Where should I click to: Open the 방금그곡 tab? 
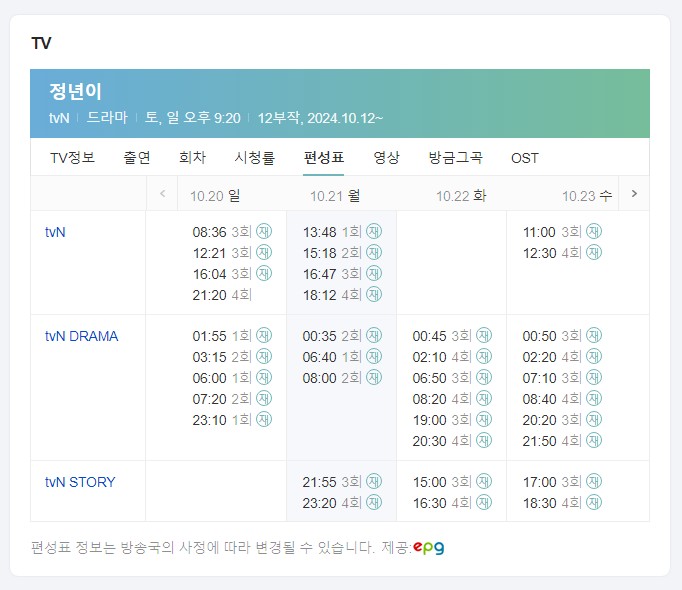click(x=455, y=158)
